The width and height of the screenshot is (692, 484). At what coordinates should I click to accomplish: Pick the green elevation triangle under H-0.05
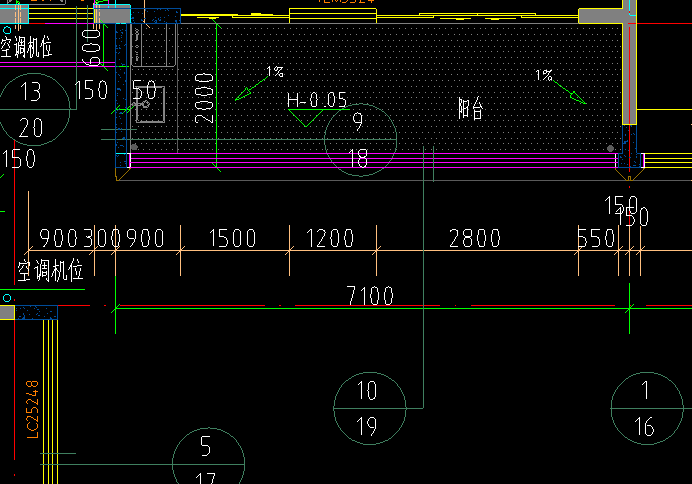[305, 118]
